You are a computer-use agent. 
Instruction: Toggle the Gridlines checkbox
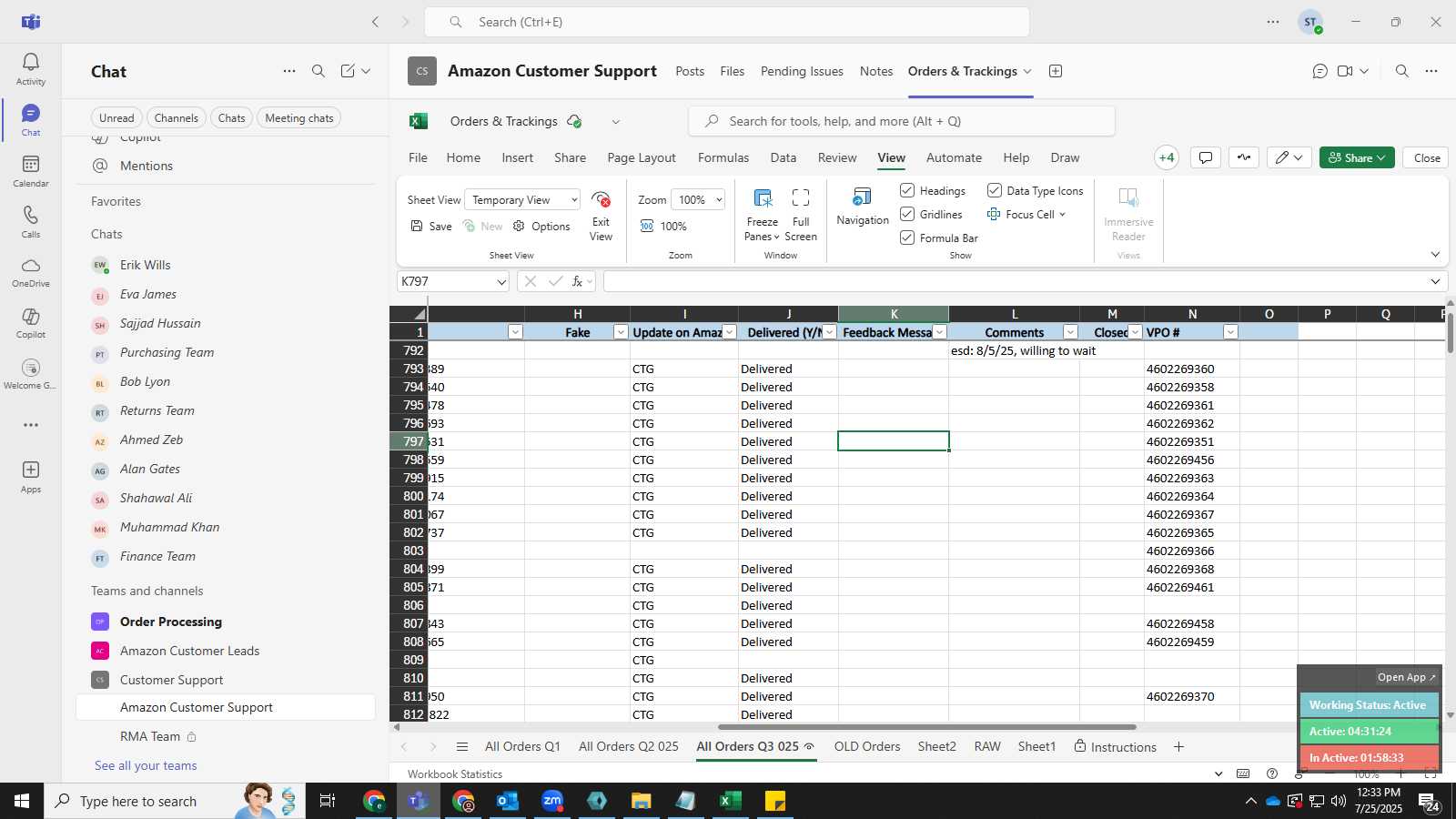907,214
